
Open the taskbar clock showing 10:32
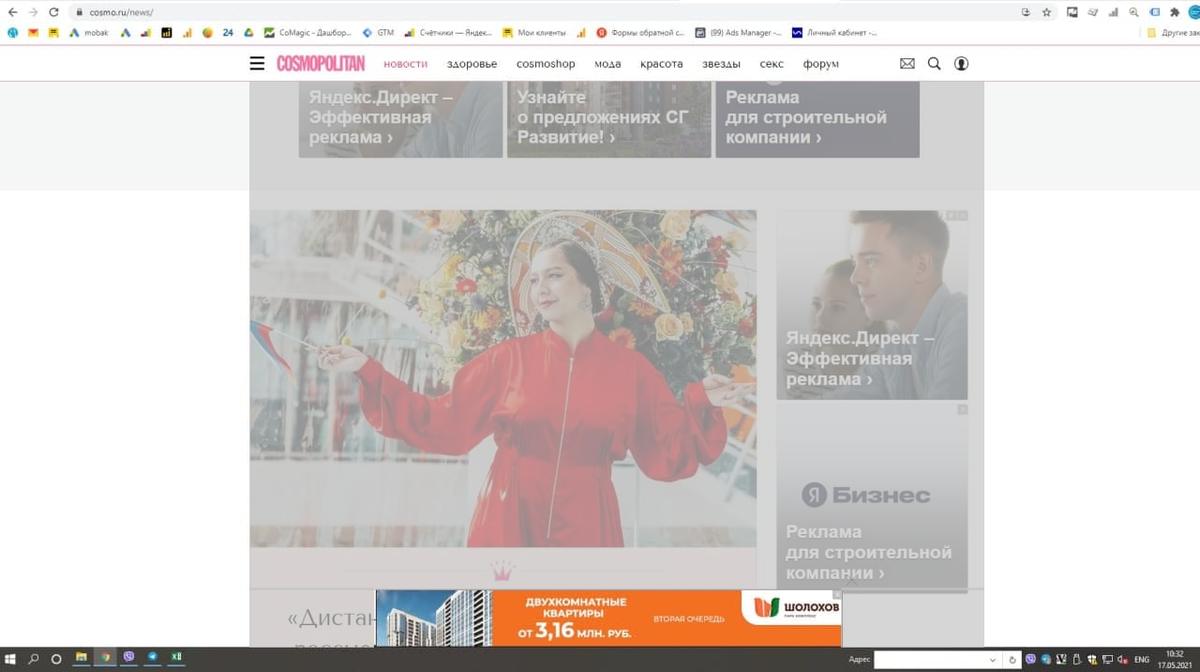tap(1174, 659)
